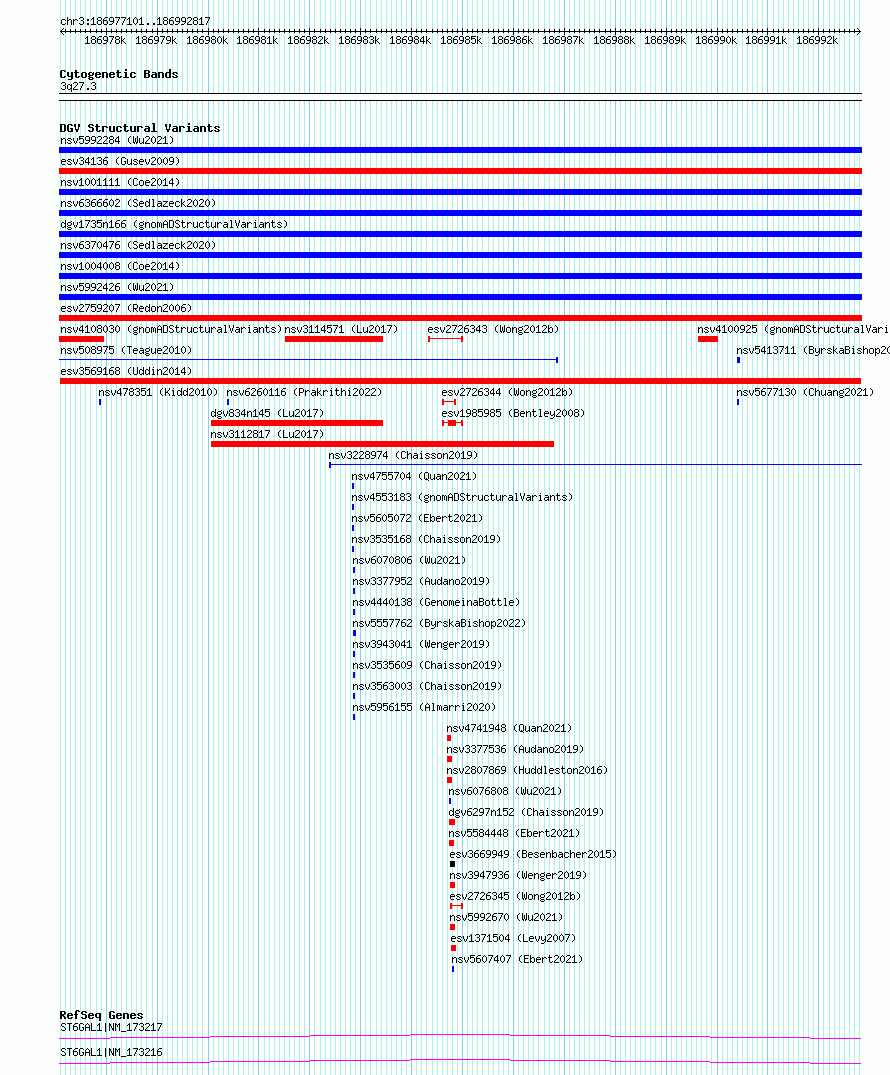Click the 186978k ruler position label
This screenshot has height=1075, width=890.
pos(105,40)
